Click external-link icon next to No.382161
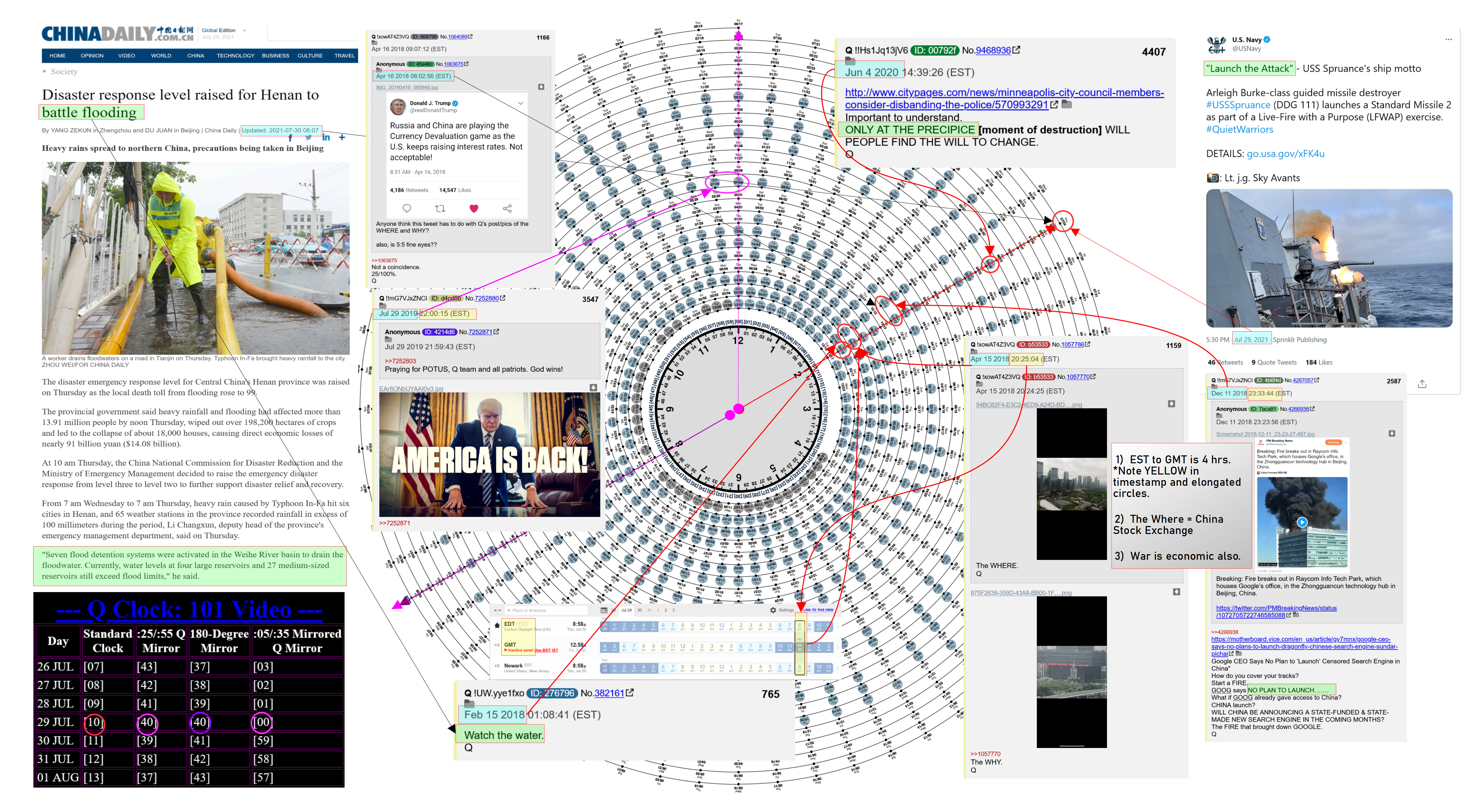This screenshot has width=1477, height=812. pyautogui.click(x=630, y=693)
